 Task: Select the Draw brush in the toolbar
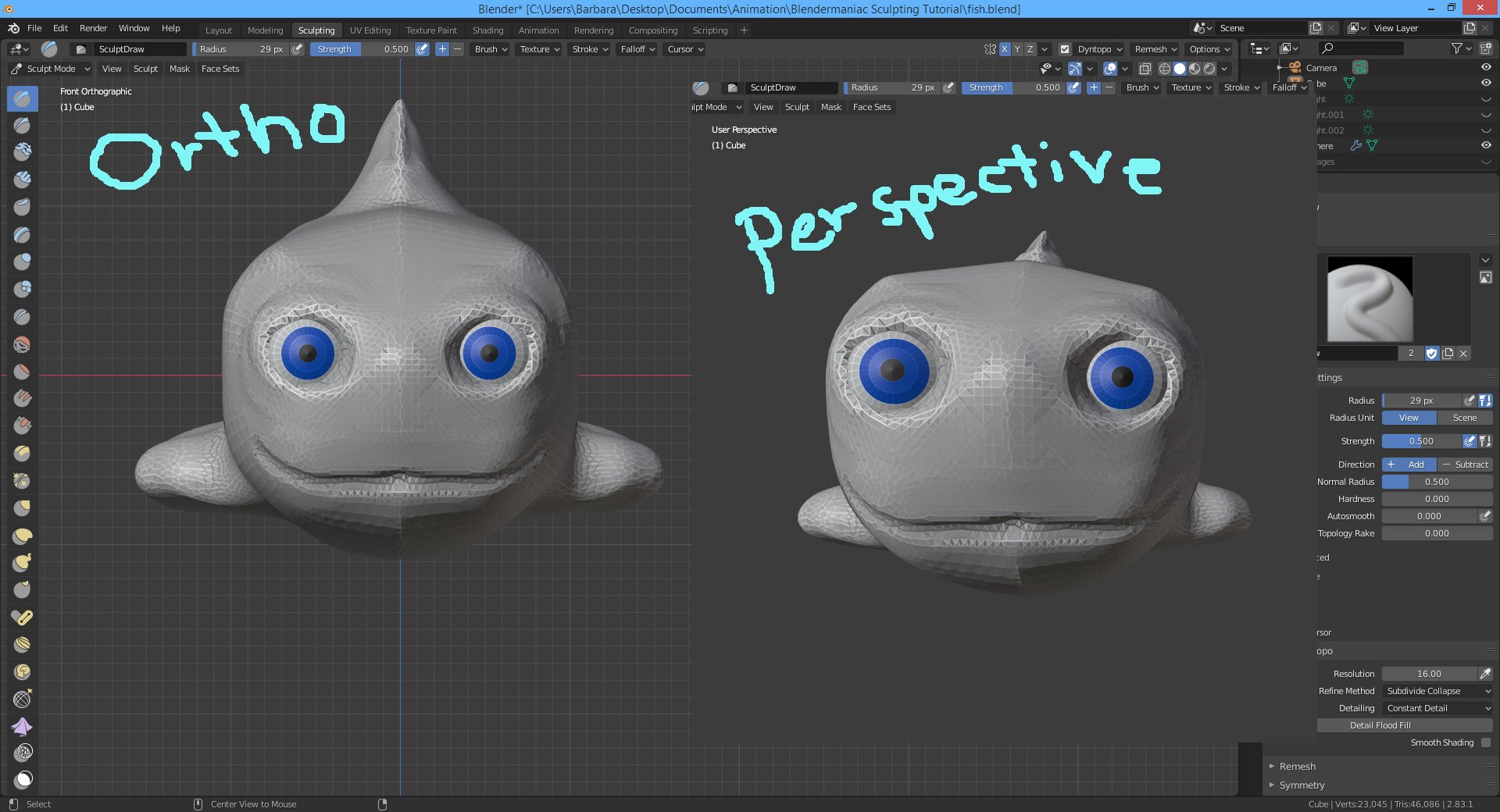(x=22, y=99)
